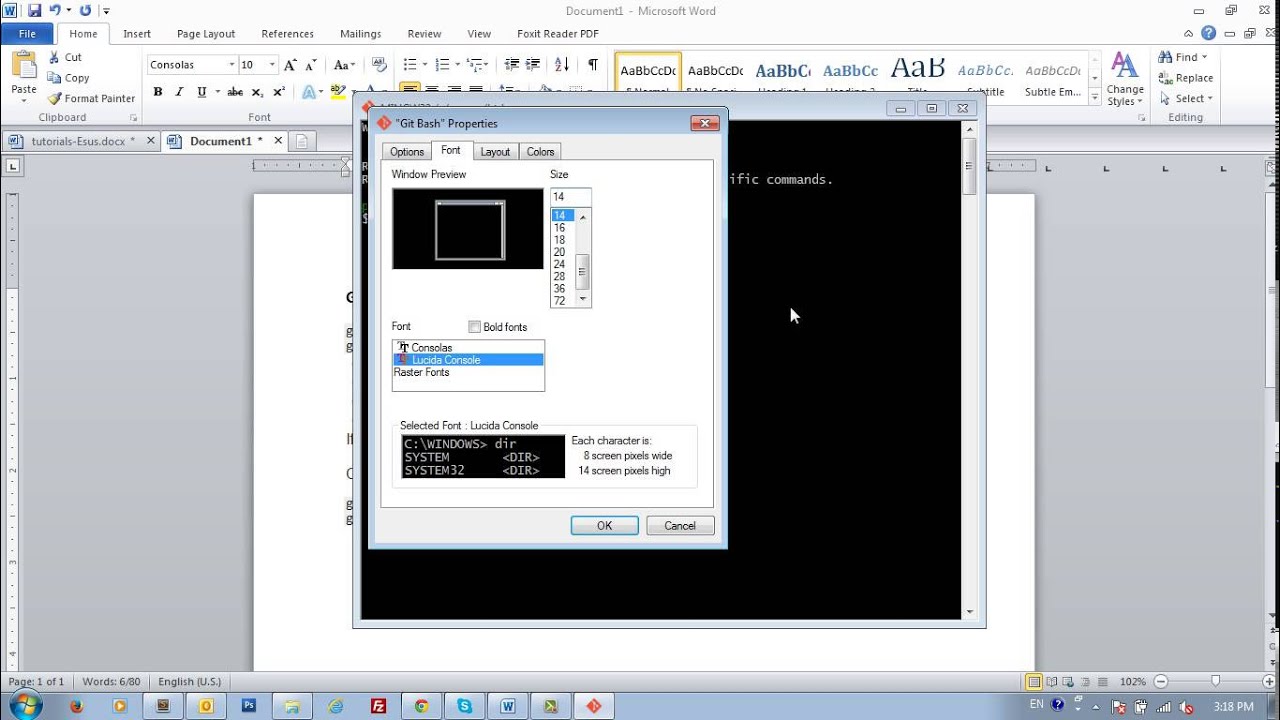Expand the Word styles gallery More arrow
This screenshot has height=720, width=1280.
[1094, 96]
